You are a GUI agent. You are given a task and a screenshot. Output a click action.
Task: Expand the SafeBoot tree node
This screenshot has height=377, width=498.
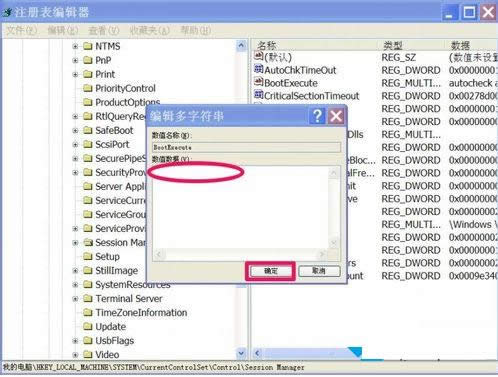pos(75,130)
